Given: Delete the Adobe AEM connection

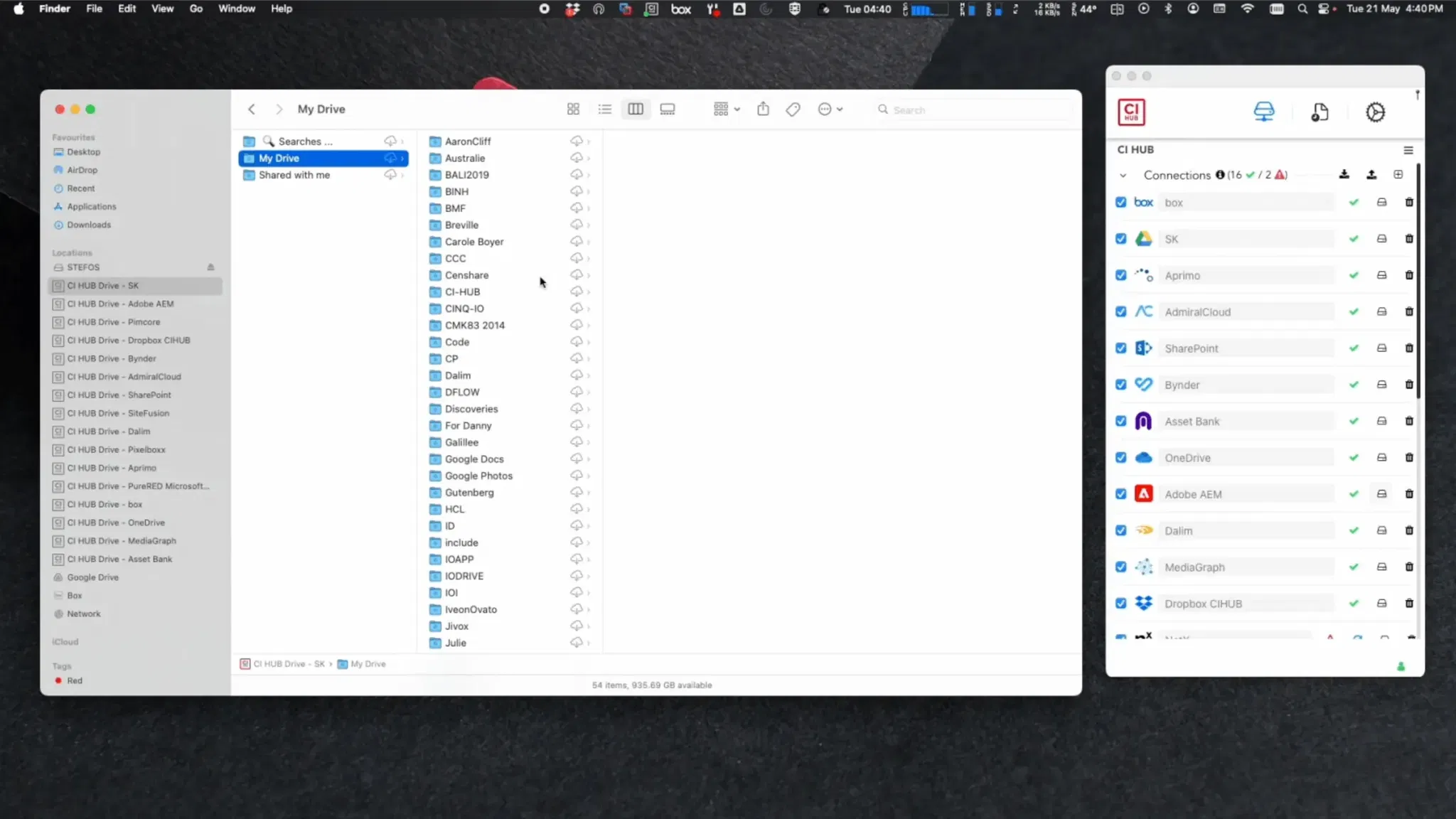Looking at the screenshot, I should (x=1408, y=494).
